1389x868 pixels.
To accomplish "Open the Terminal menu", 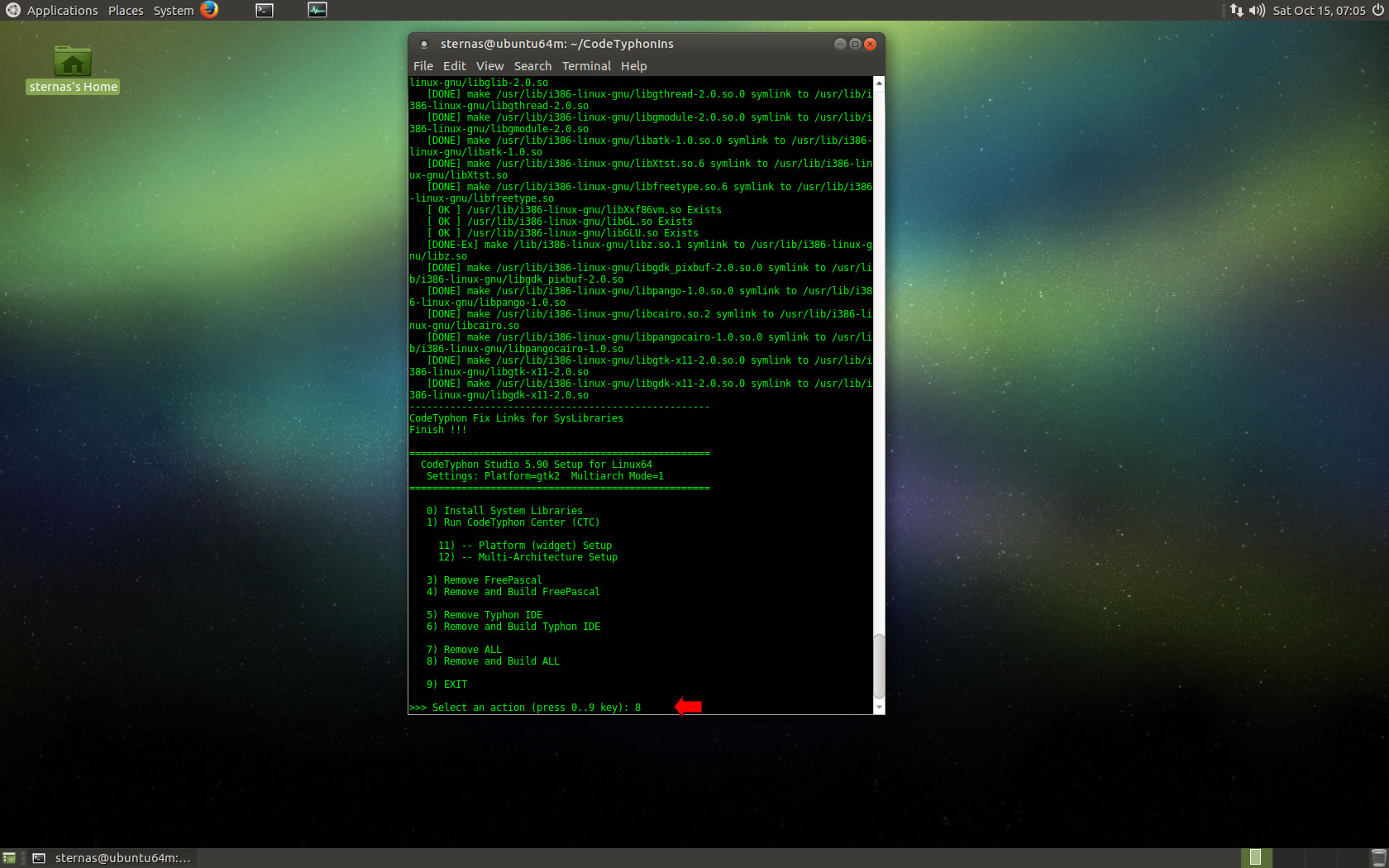I will click(x=586, y=66).
